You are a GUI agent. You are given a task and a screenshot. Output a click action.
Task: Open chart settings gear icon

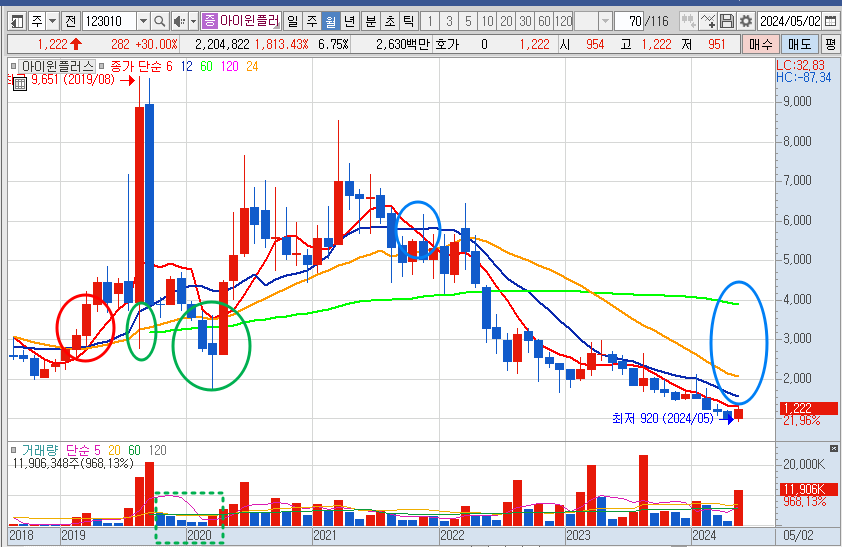click(746, 21)
